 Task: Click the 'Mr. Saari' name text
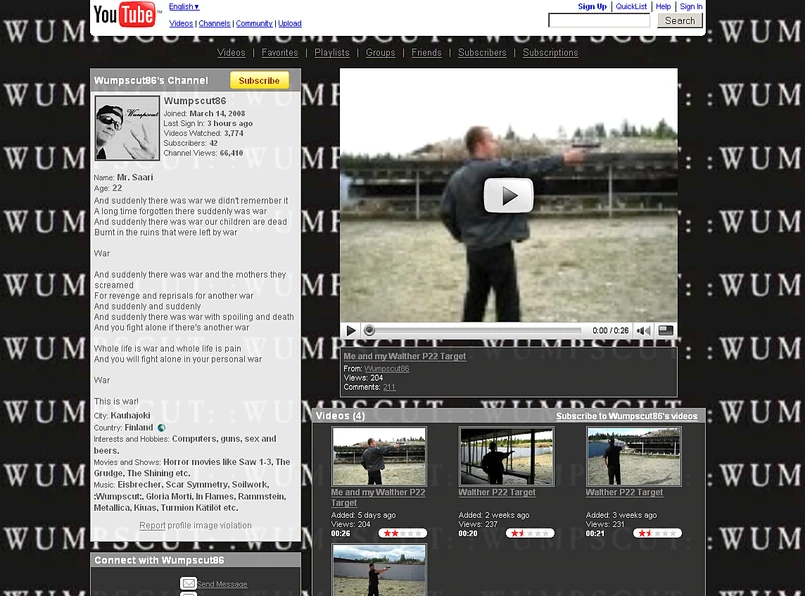pos(135,178)
